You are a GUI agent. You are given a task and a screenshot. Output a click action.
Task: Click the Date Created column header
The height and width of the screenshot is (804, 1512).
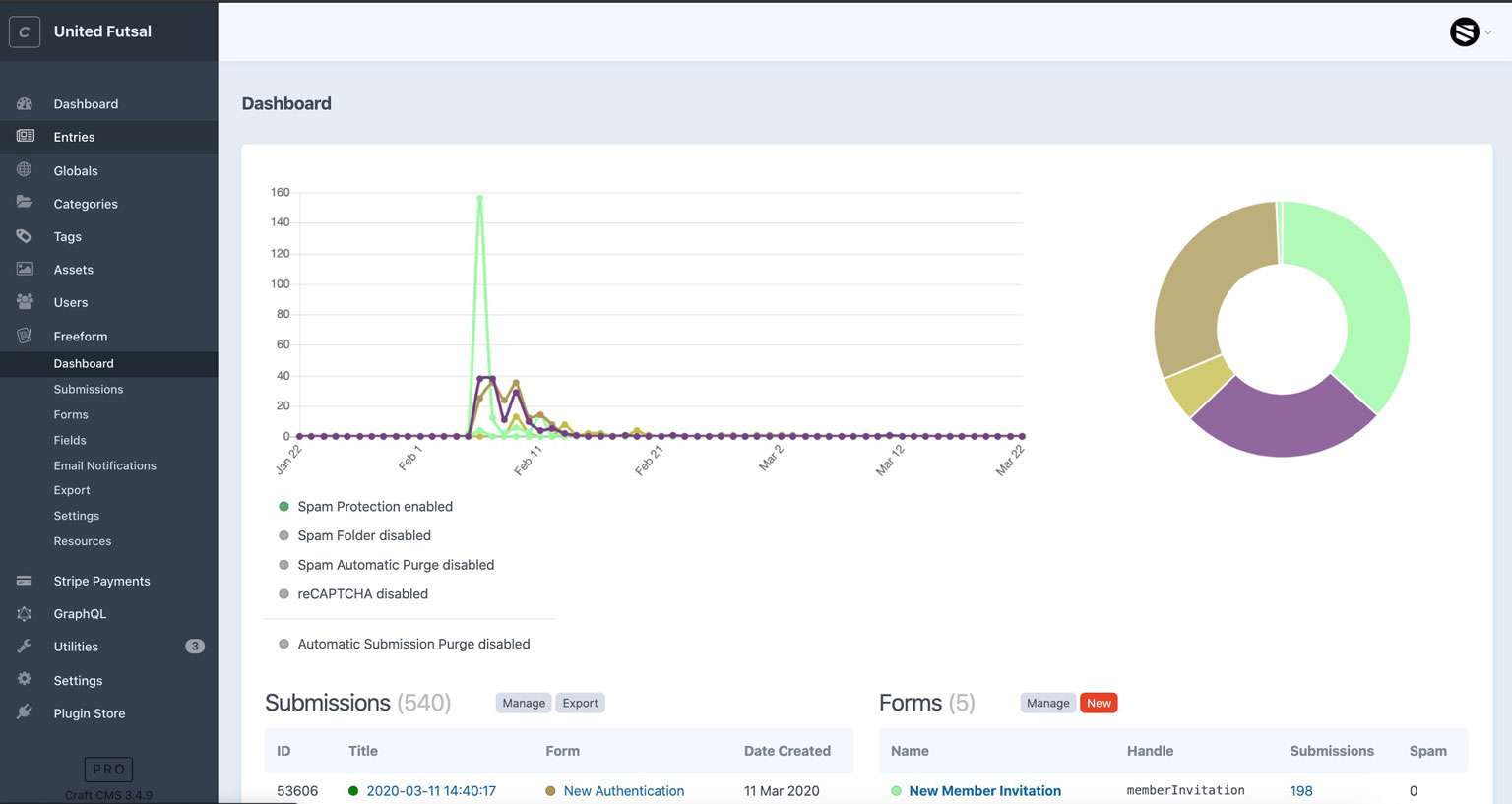pos(787,751)
